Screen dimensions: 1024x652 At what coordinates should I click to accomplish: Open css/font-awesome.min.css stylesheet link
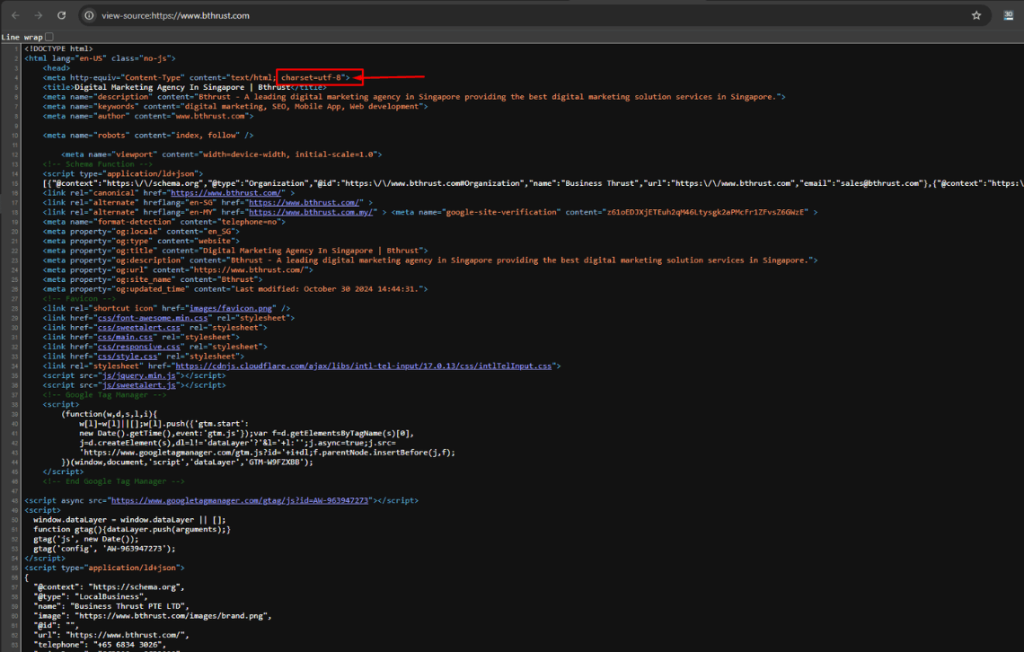(152, 318)
